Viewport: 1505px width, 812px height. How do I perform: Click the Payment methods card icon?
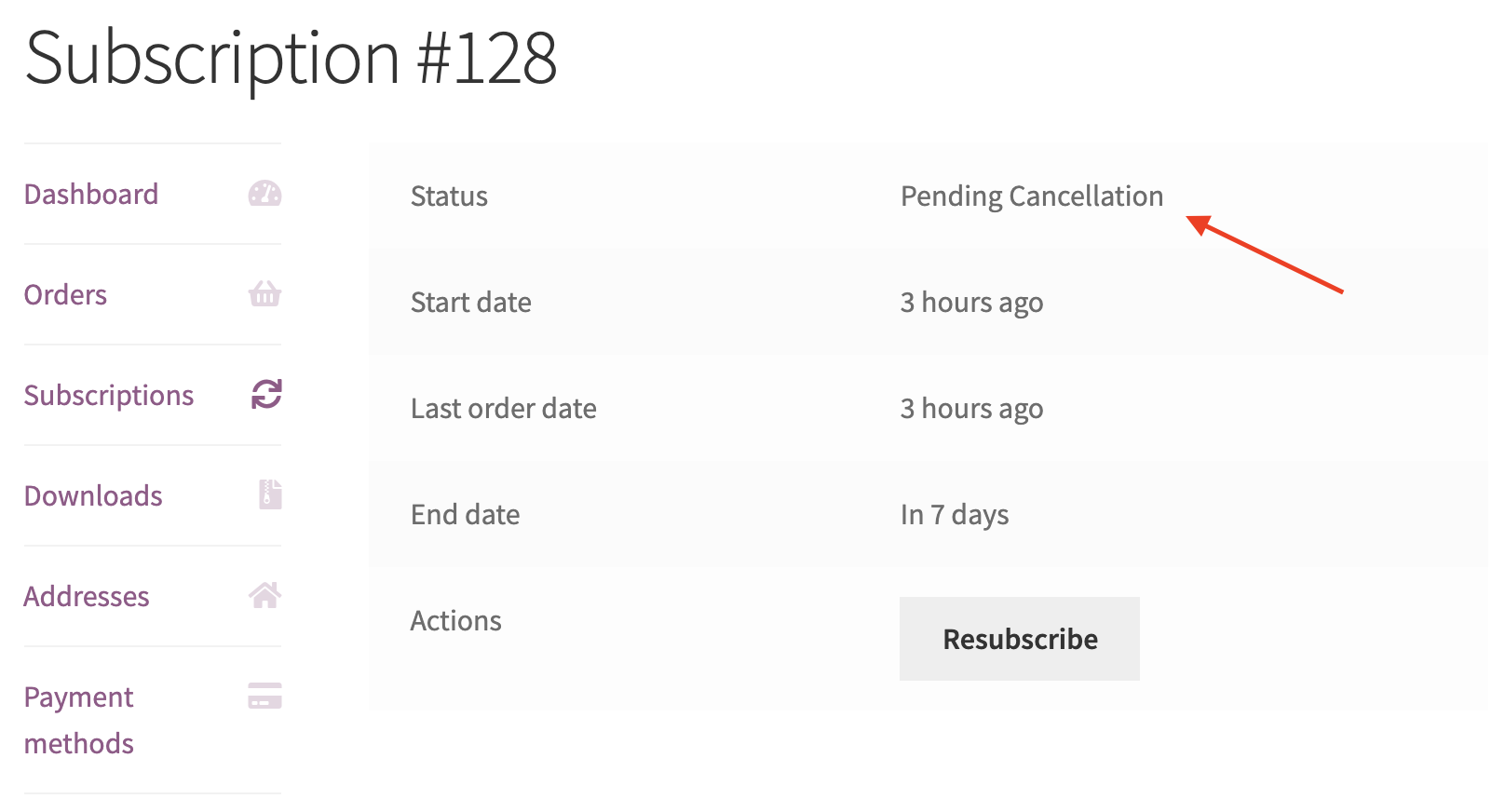265,697
